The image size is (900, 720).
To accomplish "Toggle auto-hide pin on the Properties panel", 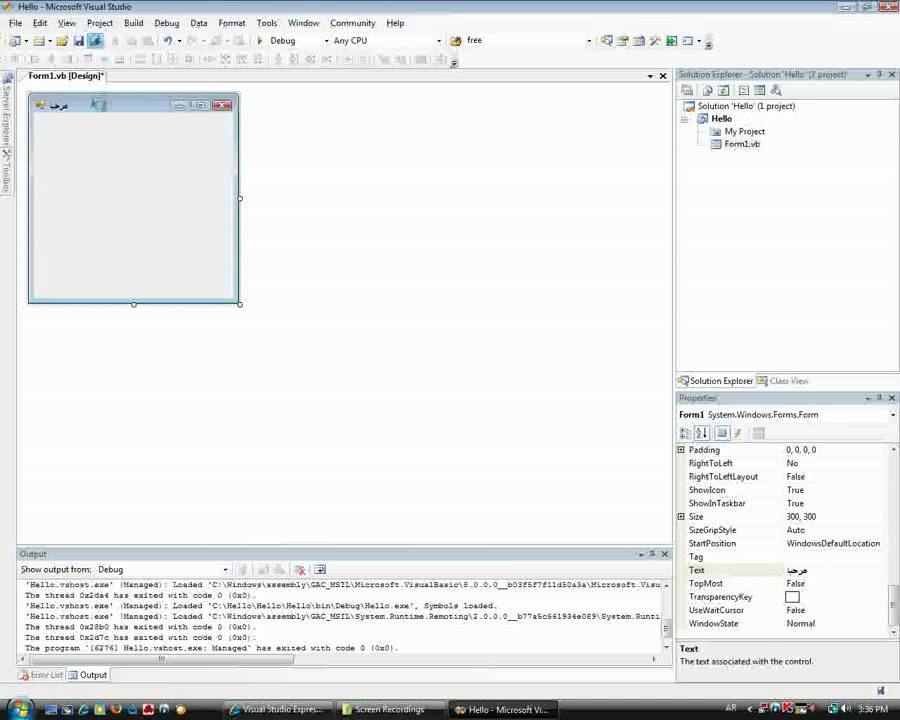I will pos(880,398).
